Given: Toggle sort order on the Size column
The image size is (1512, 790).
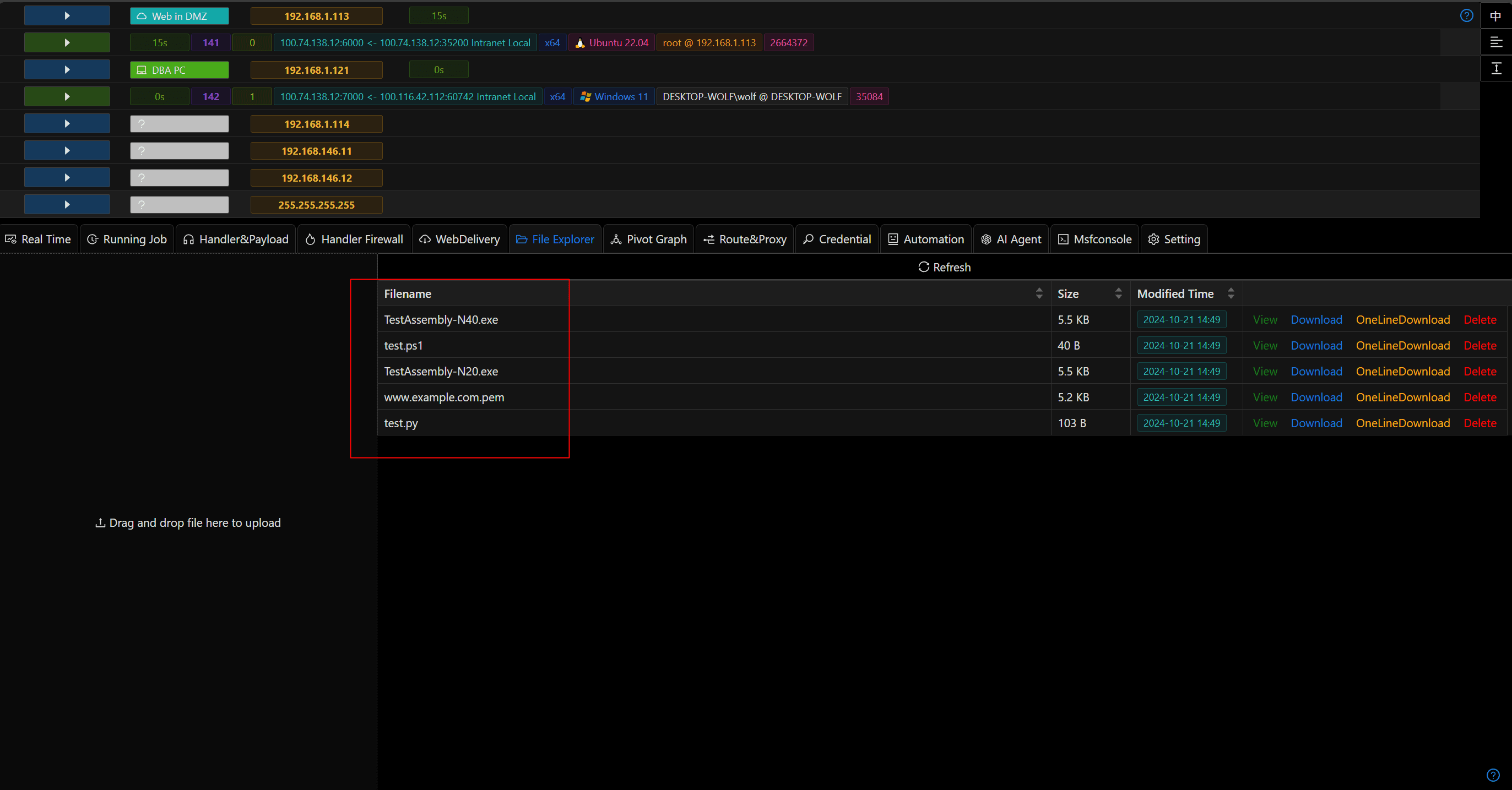Looking at the screenshot, I should (1118, 294).
